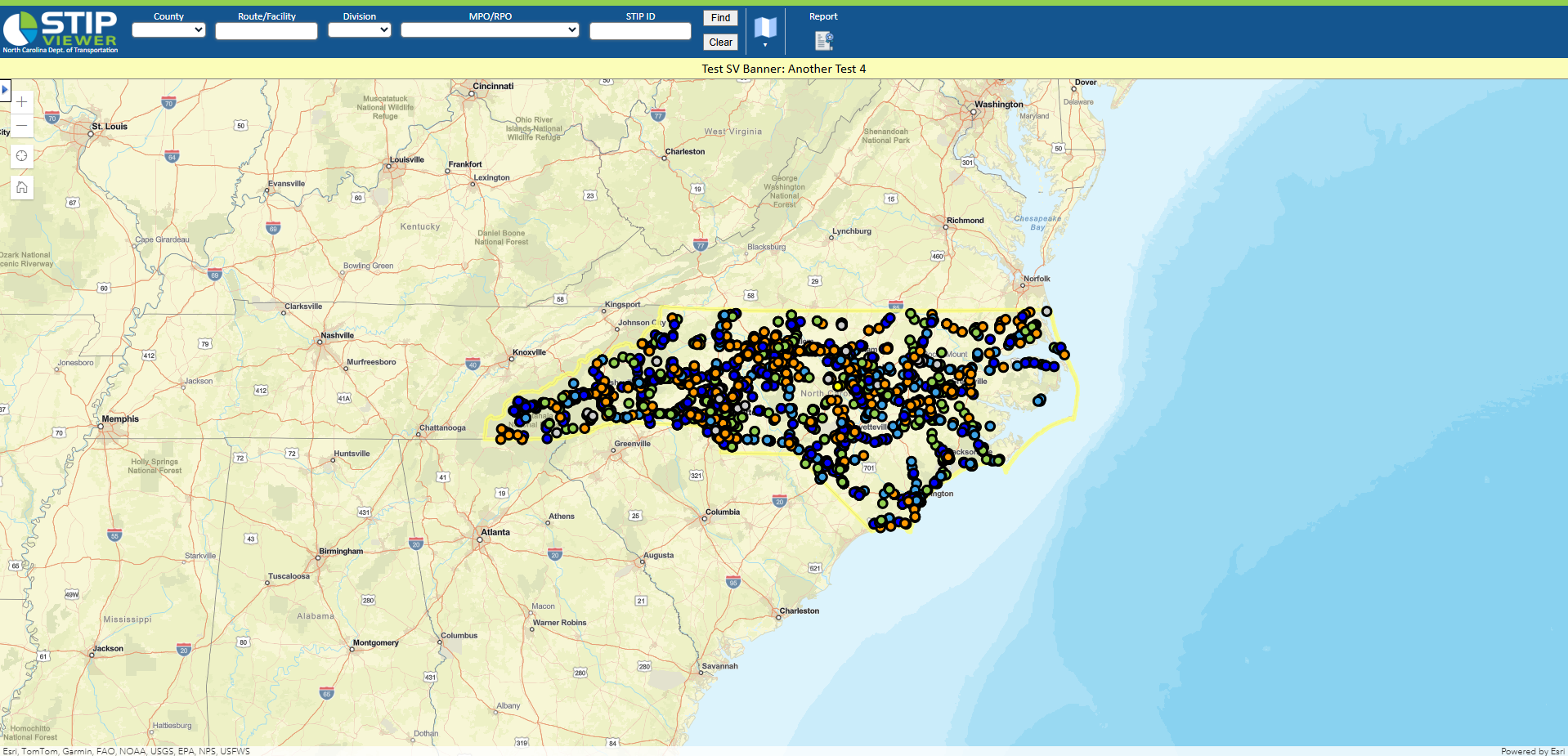Click the Nashville map label
The width and height of the screenshot is (1568, 756).
(x=337, y=336)
